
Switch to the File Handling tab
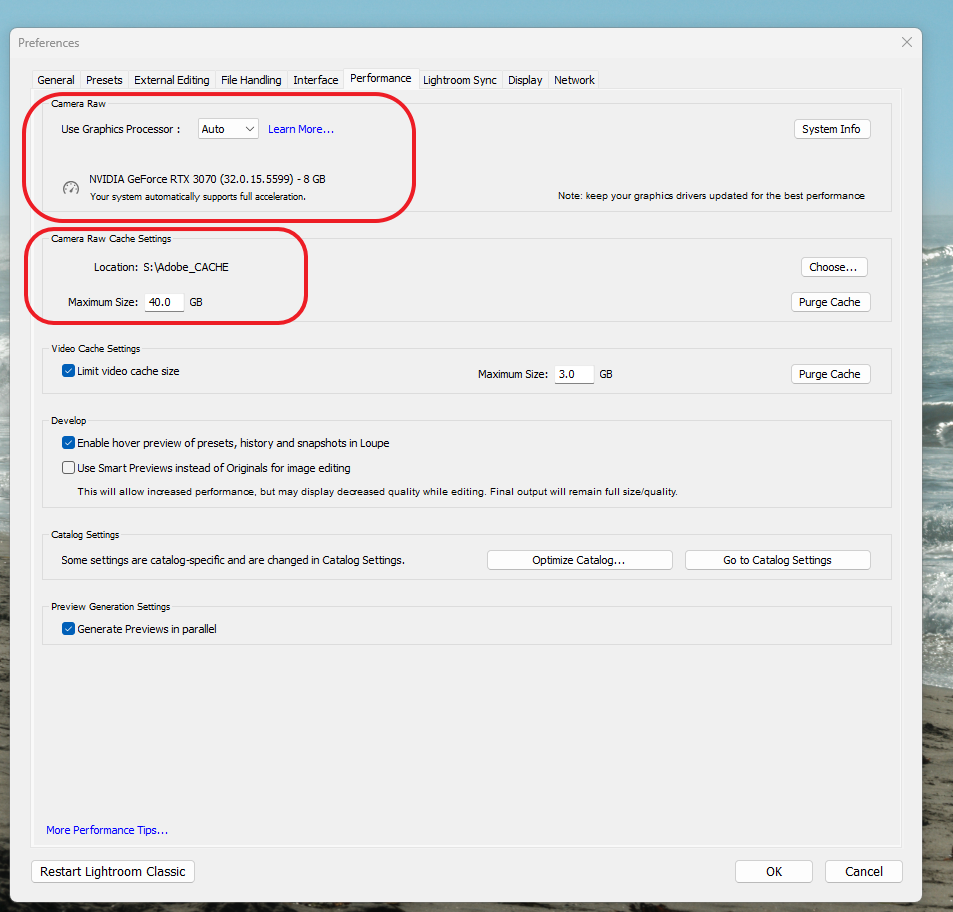[250, 80]
